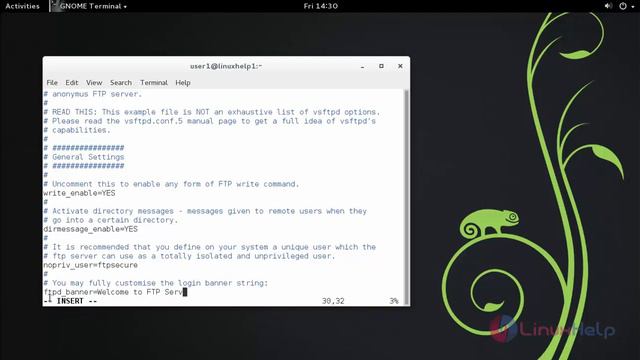The height and width of the screenshot is (360, 640).
Task: Click the 'Please read the vsftpd.conf.5' comment line
Action: coord(210,121)
